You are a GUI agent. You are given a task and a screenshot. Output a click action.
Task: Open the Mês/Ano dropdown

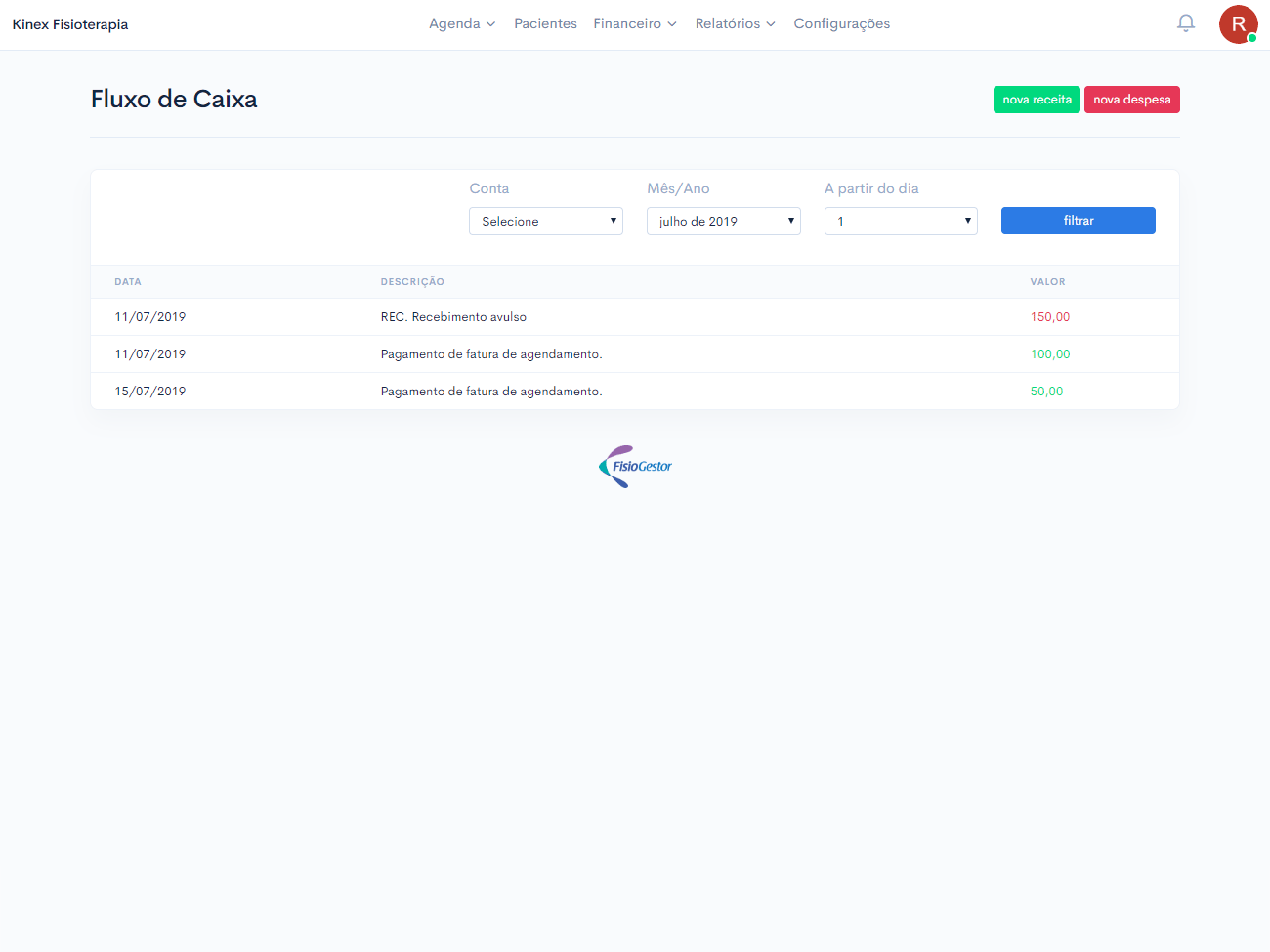(x=724, y=221)
